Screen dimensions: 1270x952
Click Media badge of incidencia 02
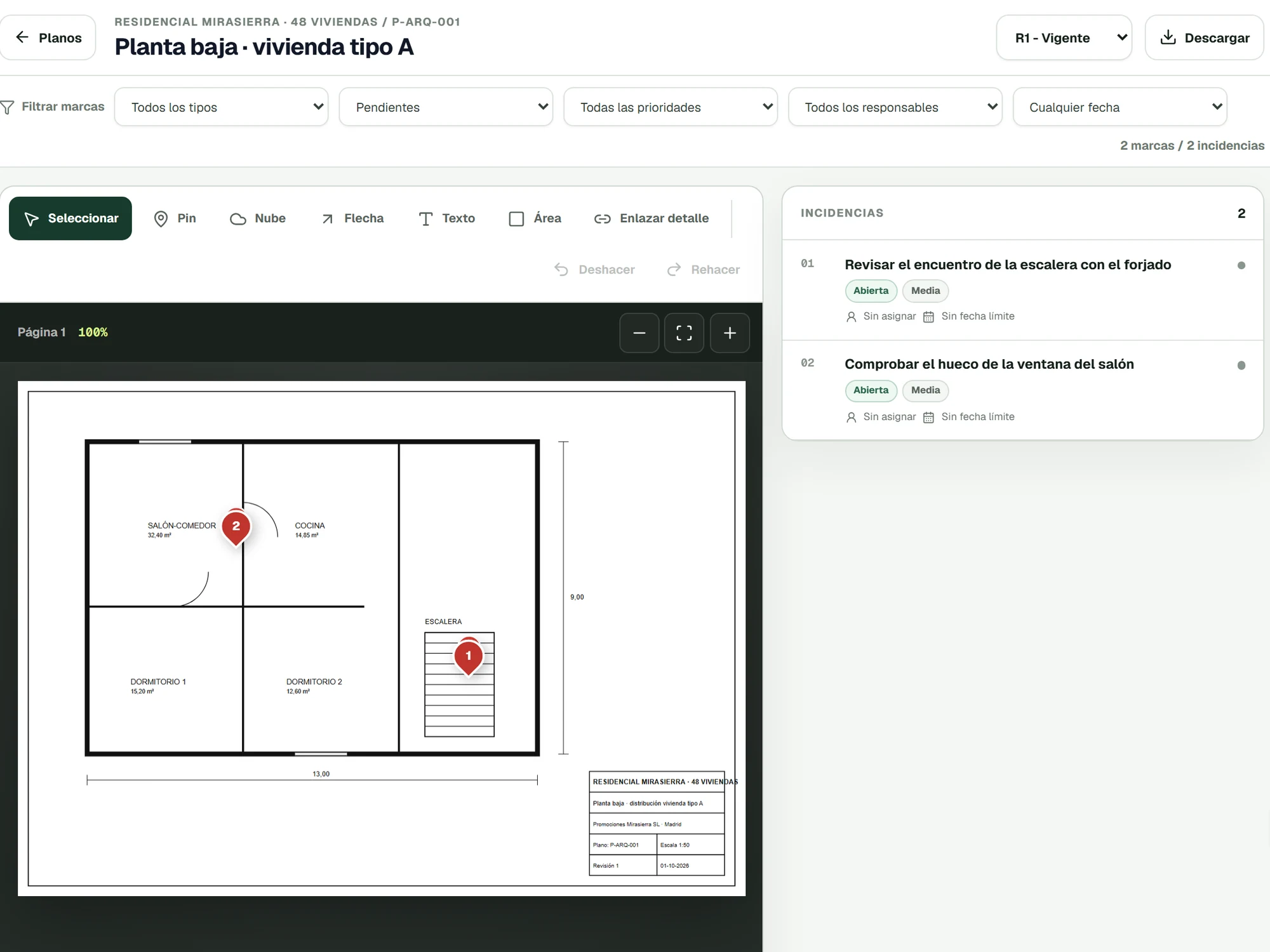coord(925,390)
